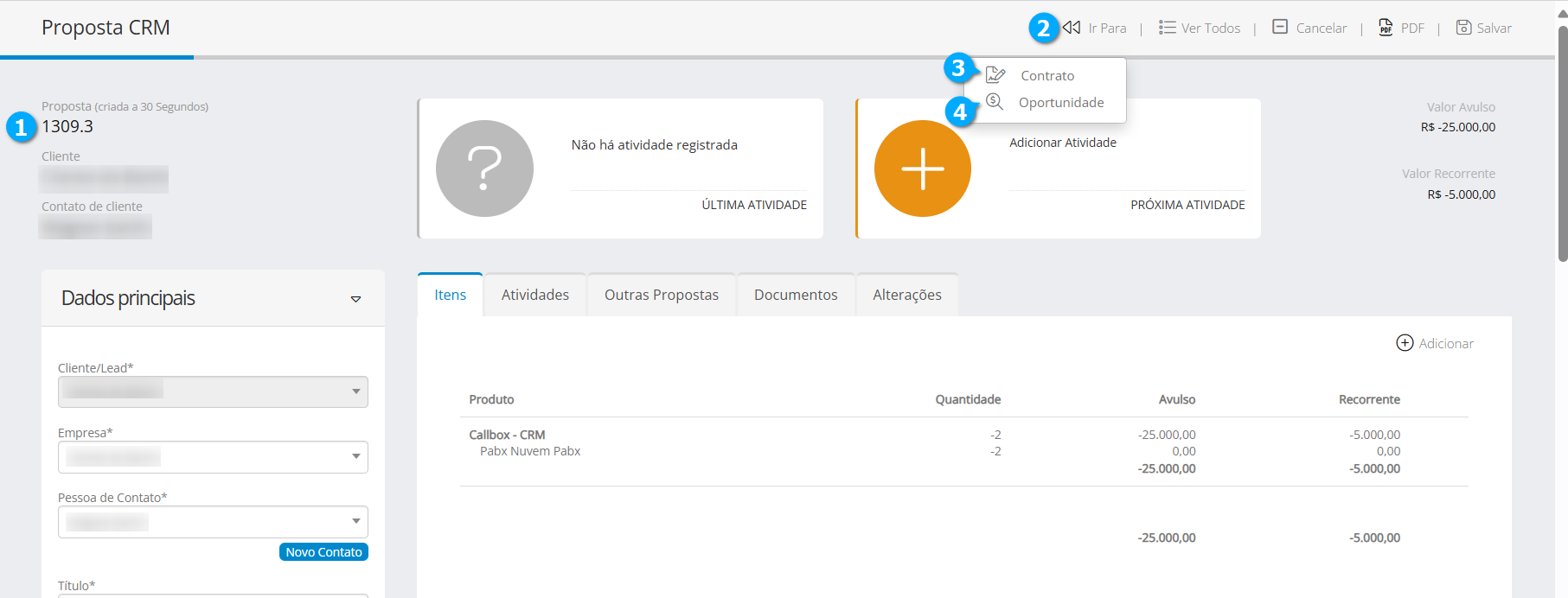Click the gray question mark circle
1568x598 pixels.
point(484,169)
